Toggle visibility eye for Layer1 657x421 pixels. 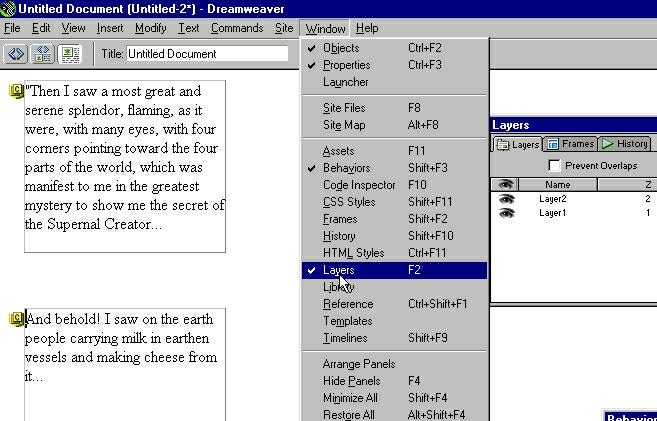click(x=507, y=213)
